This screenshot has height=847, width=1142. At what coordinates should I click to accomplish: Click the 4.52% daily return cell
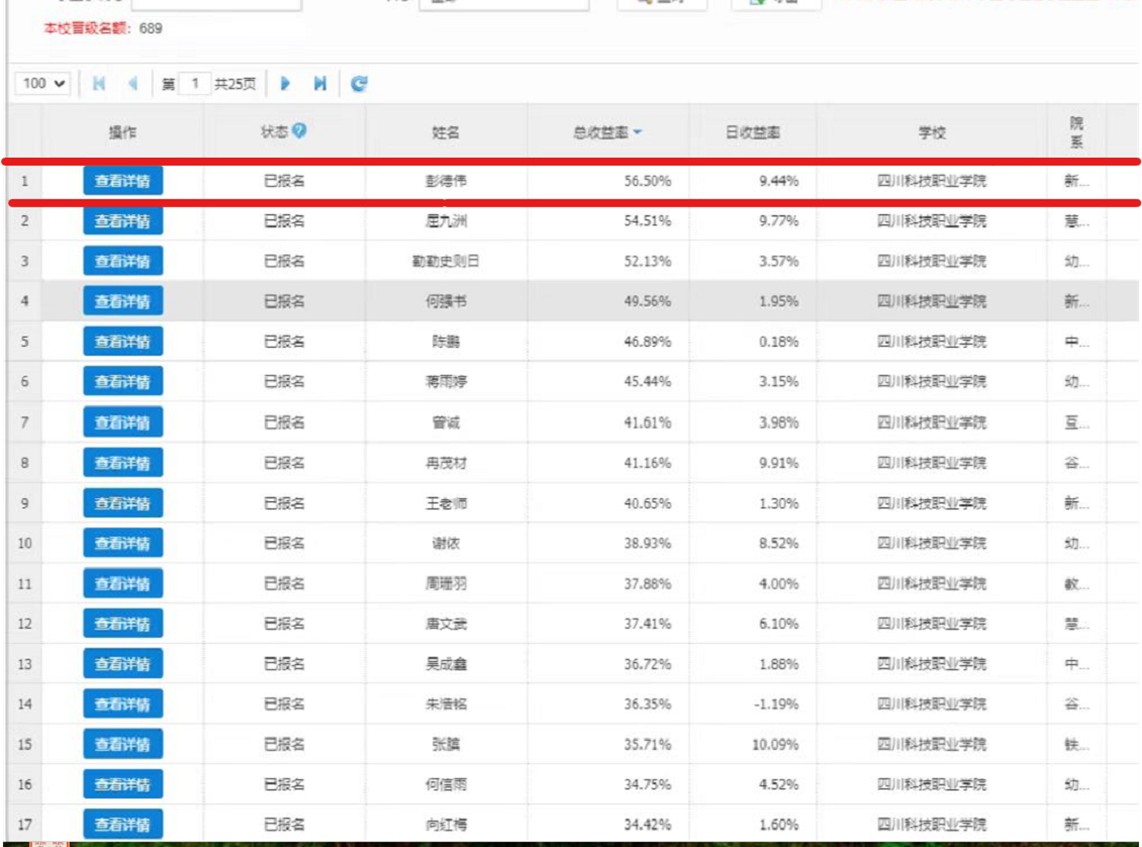[779, 784]
